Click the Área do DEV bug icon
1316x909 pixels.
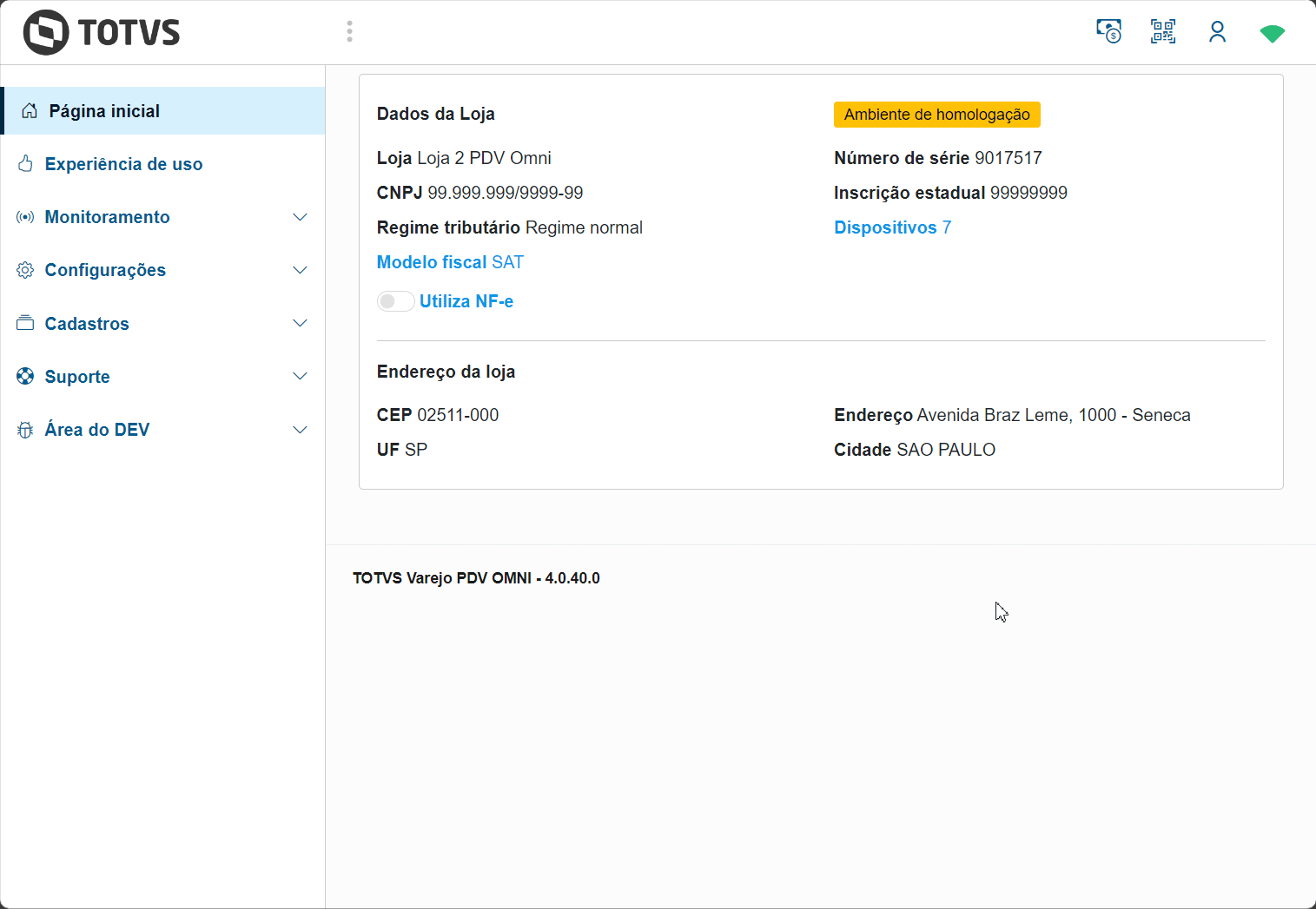[25, 430]
